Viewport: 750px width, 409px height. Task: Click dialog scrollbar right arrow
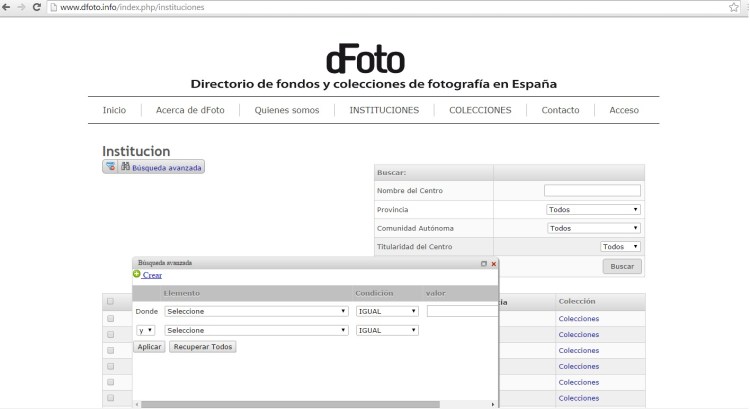click(x=493, y=404)
